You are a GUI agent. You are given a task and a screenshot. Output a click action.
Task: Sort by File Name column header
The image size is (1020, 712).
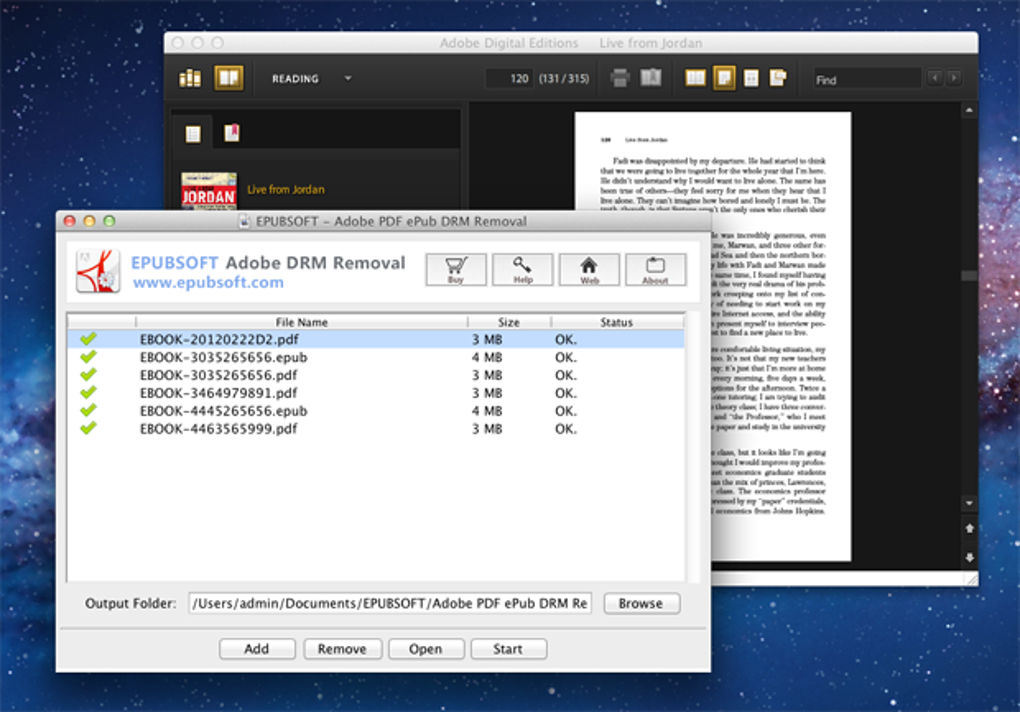301,322
